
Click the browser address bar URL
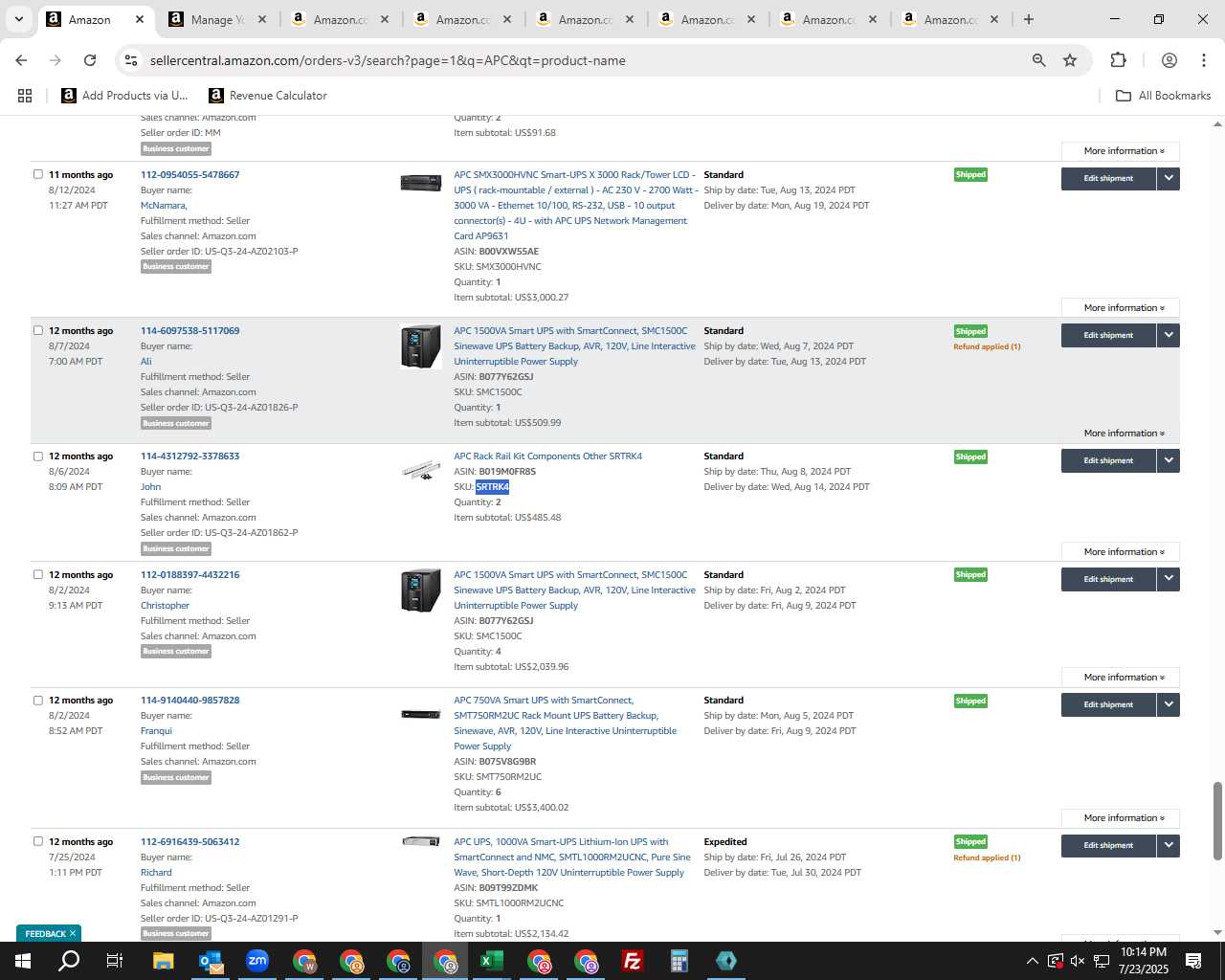[x=388, y=60]
